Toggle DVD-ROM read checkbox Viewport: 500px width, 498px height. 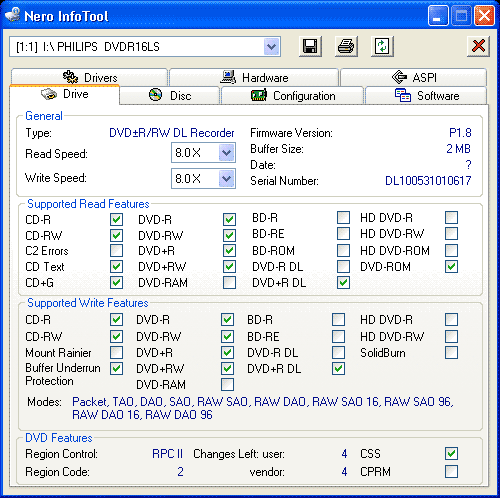[451, 266]
